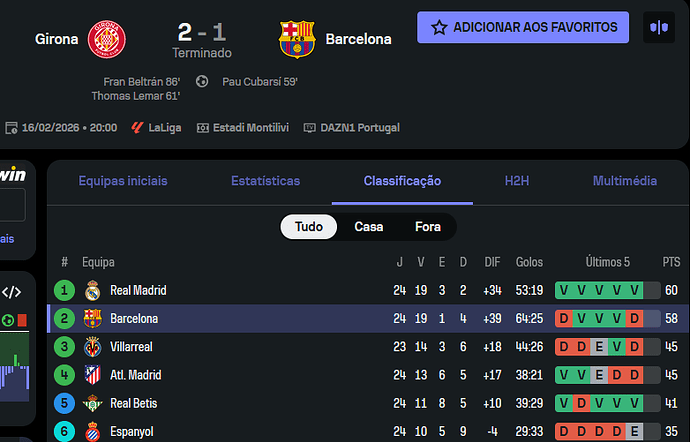The image size is (690, 442).
Task: Click the Real Madrid crest in standings
Action: tap(93, 291)
